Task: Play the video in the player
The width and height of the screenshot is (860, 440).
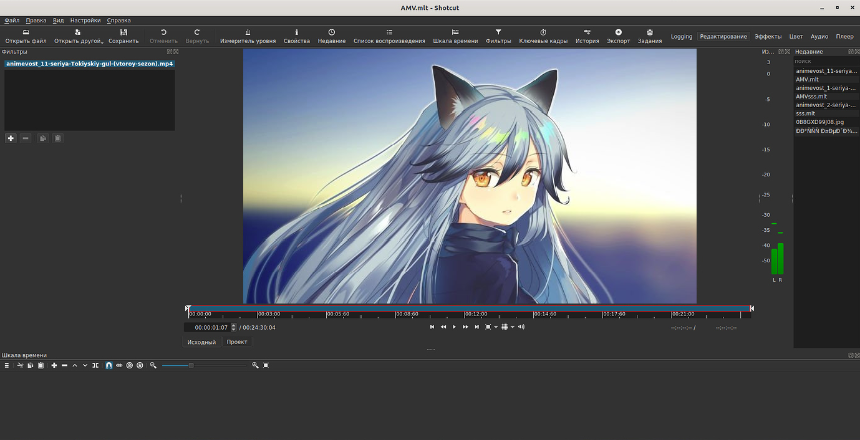Action: tap(454, 327)
